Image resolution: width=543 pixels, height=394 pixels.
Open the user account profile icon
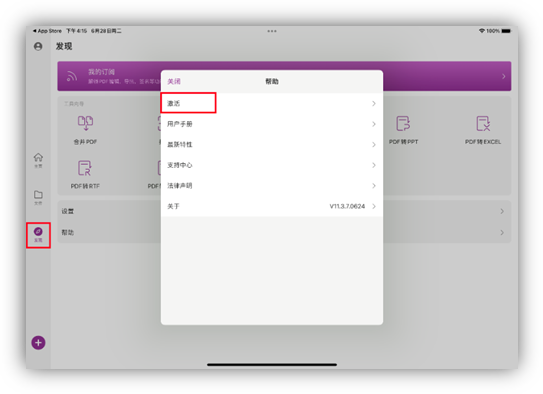click(38, 46)
